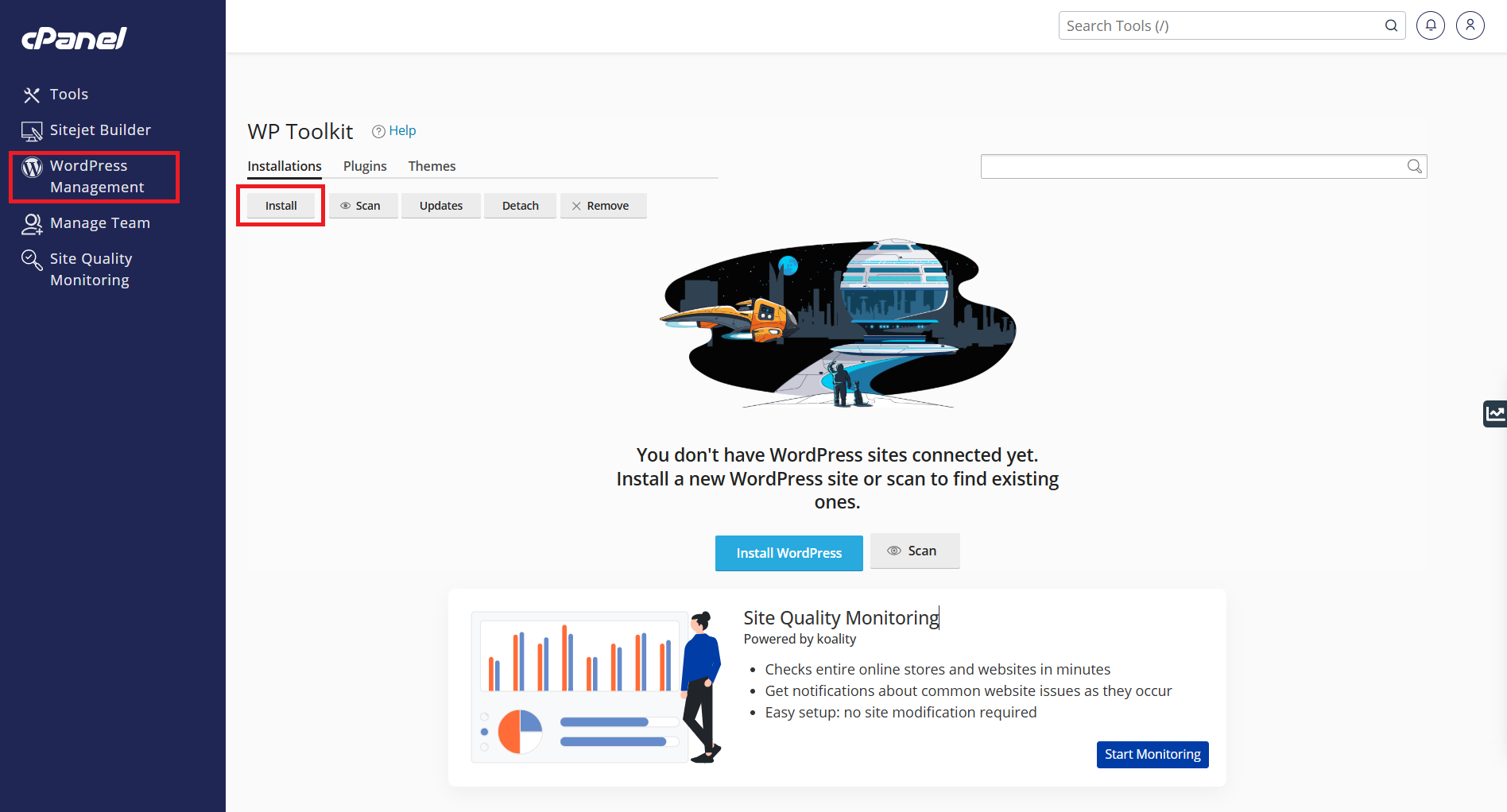Open the Tools sidebar icon
This screenshot has height=812, width=1507.
(31, 95)
